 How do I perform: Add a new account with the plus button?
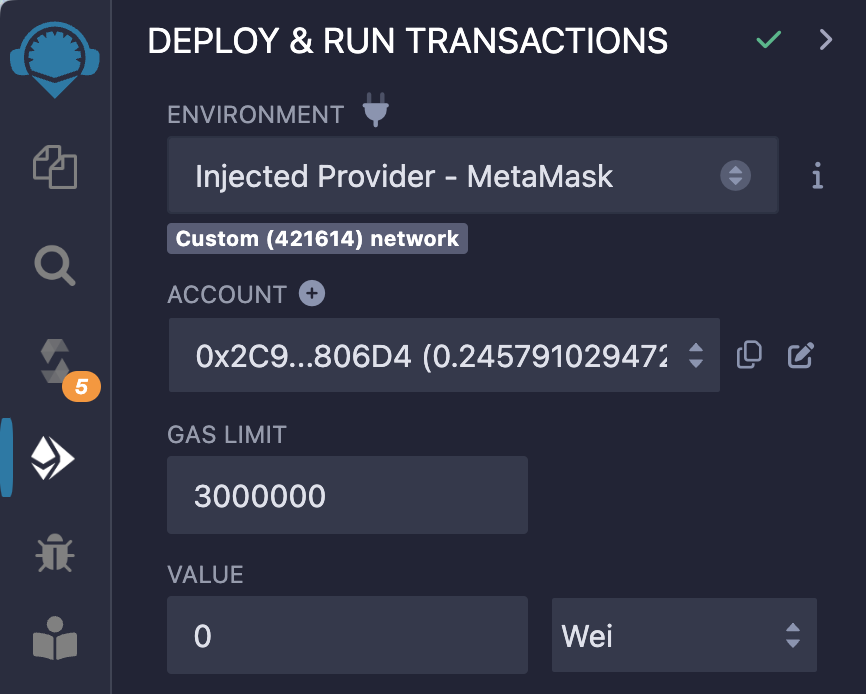pos(311,293)
